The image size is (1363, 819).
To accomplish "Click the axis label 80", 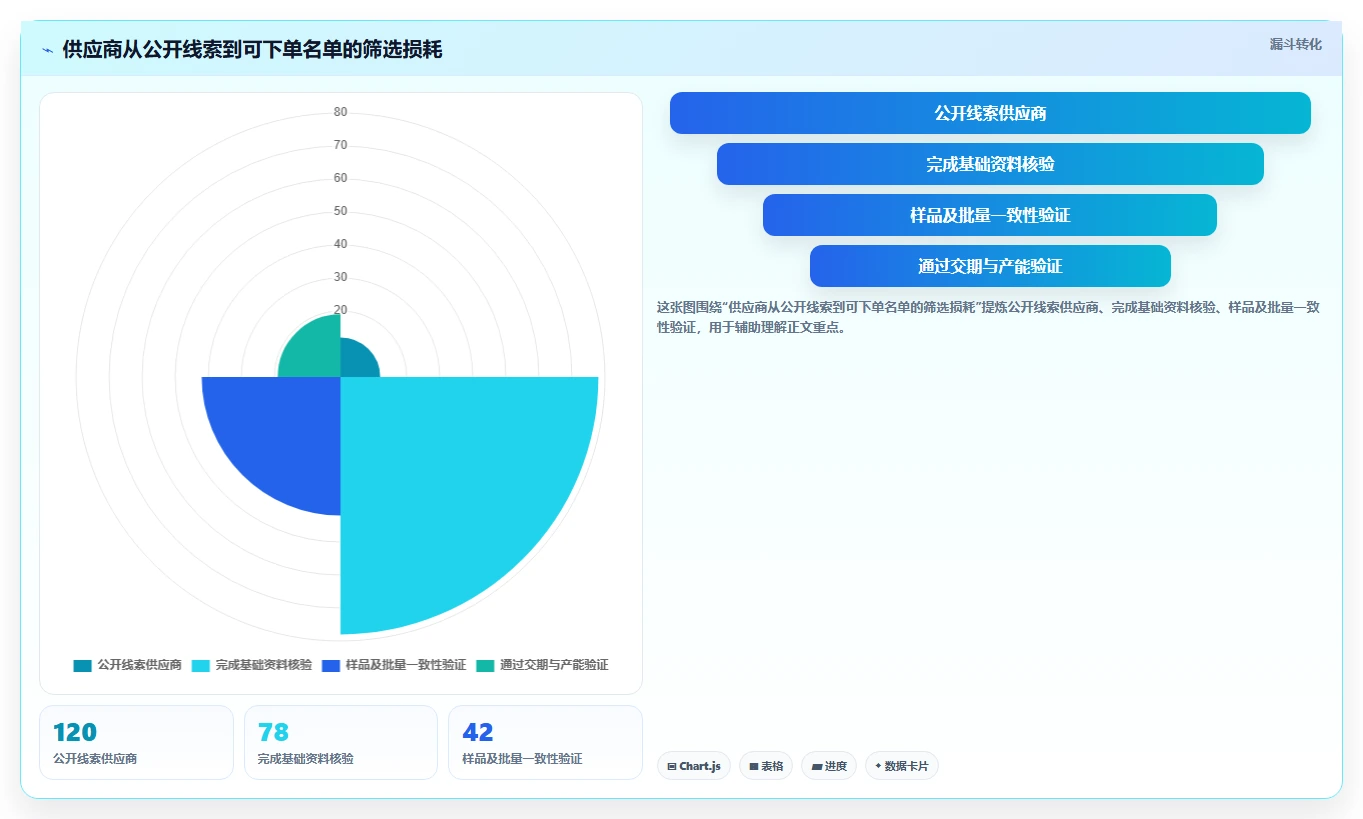I will click(x=341, y=112).
